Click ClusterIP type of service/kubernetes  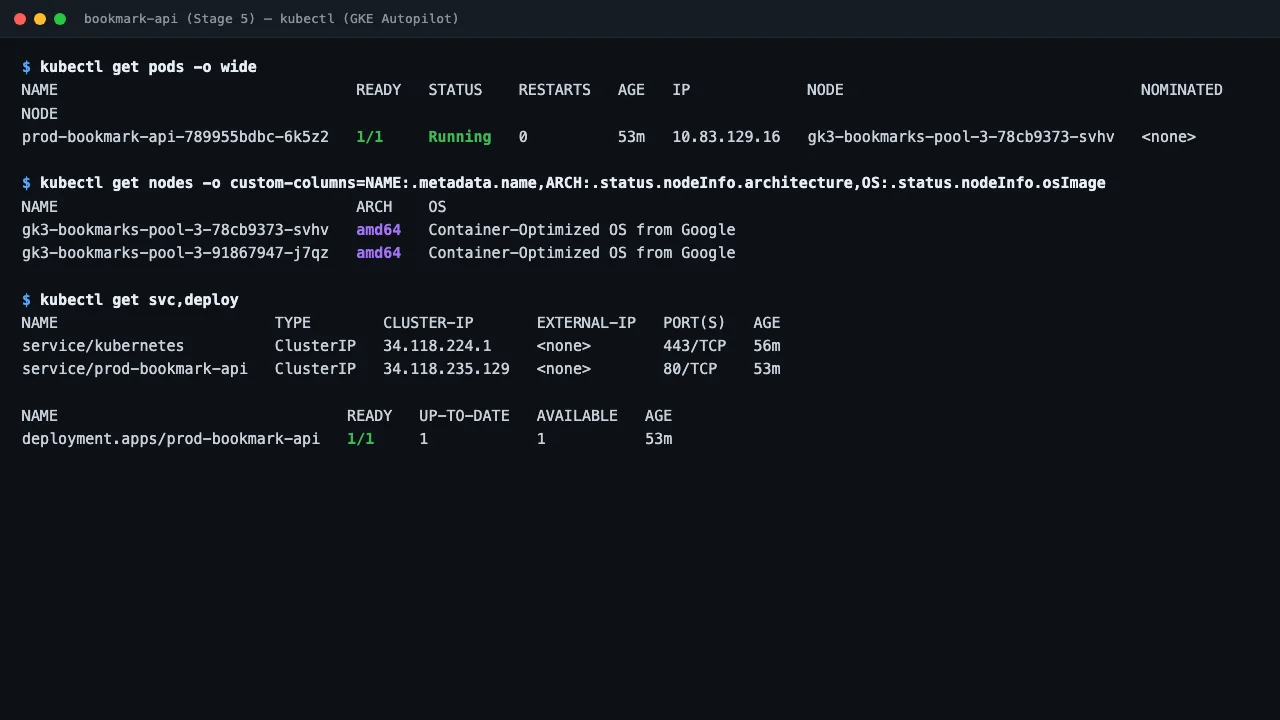point(315,346)
